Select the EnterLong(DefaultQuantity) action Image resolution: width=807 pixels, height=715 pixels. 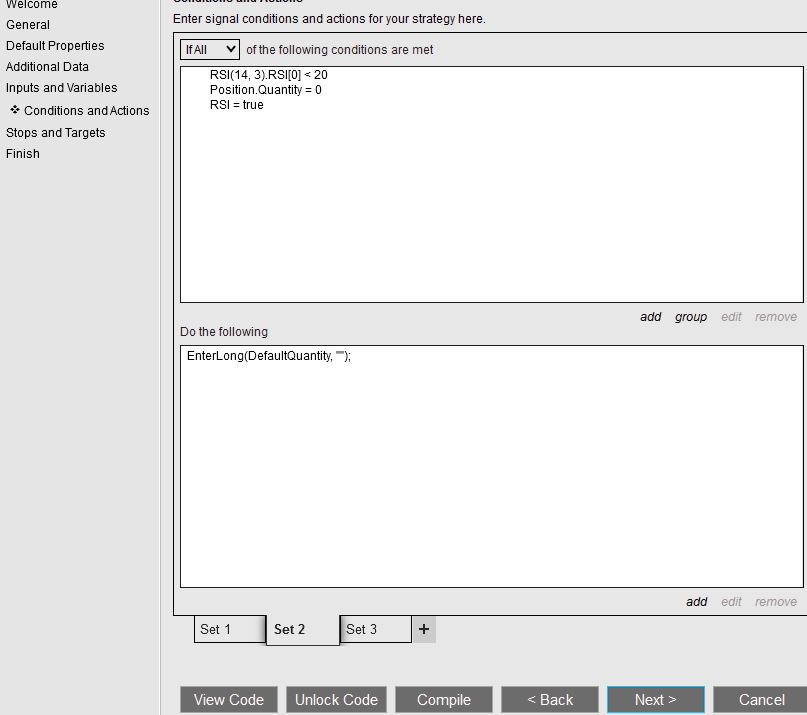coord(269,356)
